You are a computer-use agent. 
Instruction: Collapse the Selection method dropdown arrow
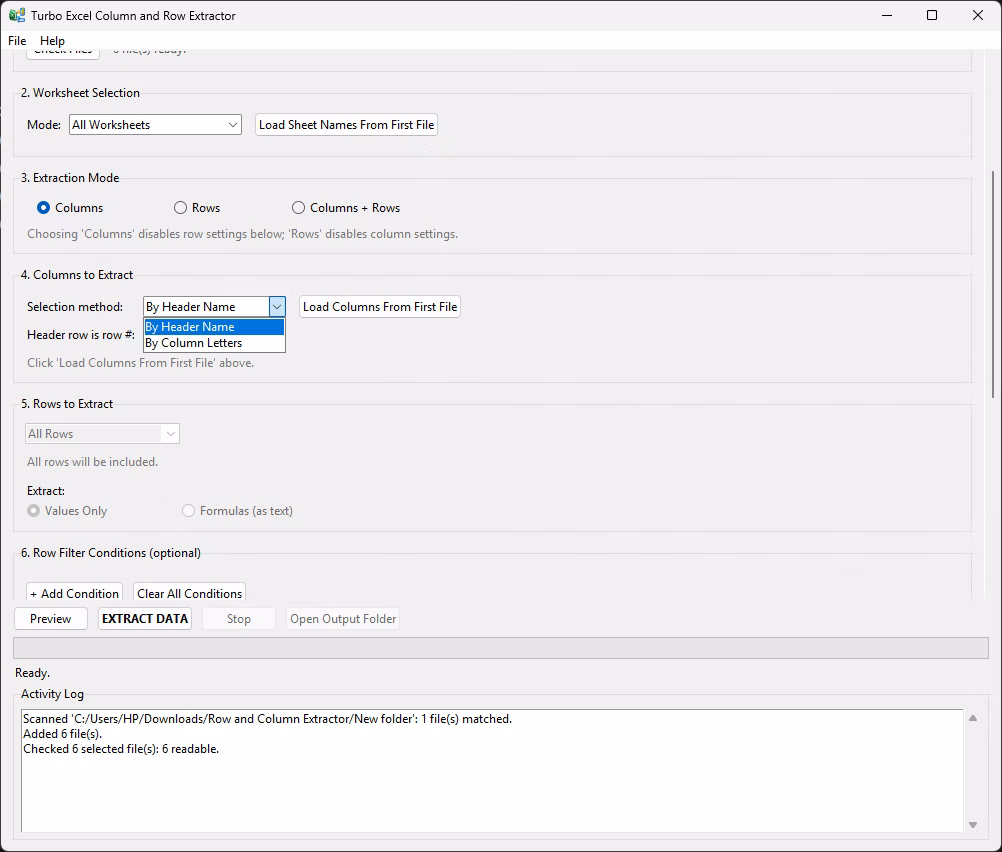tap(277, 307)
